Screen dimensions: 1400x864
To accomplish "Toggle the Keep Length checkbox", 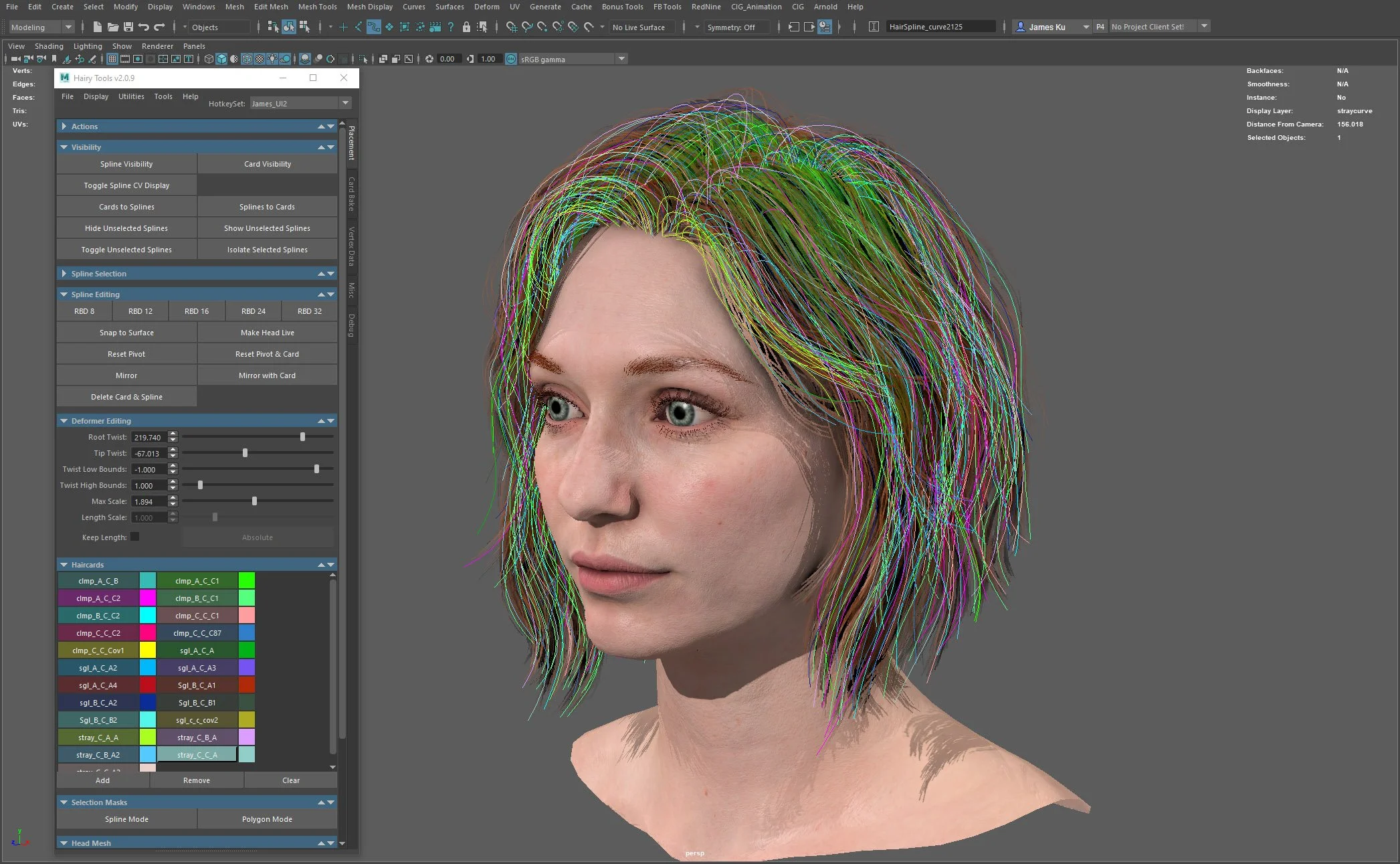I will tap(135, 537).
